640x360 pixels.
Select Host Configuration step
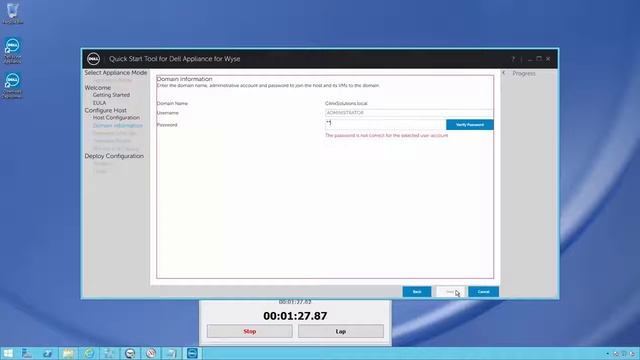[116, 118]
